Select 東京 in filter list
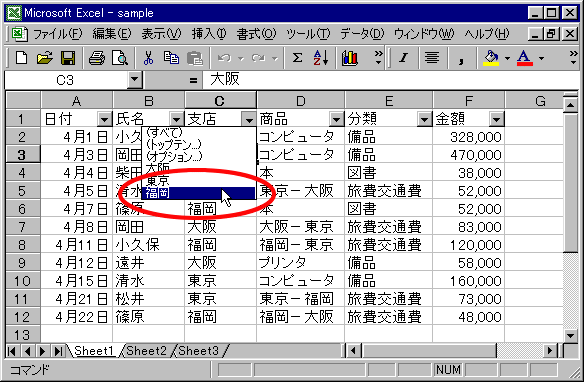Viewport: 584px width, 382px height. point(199,181)
